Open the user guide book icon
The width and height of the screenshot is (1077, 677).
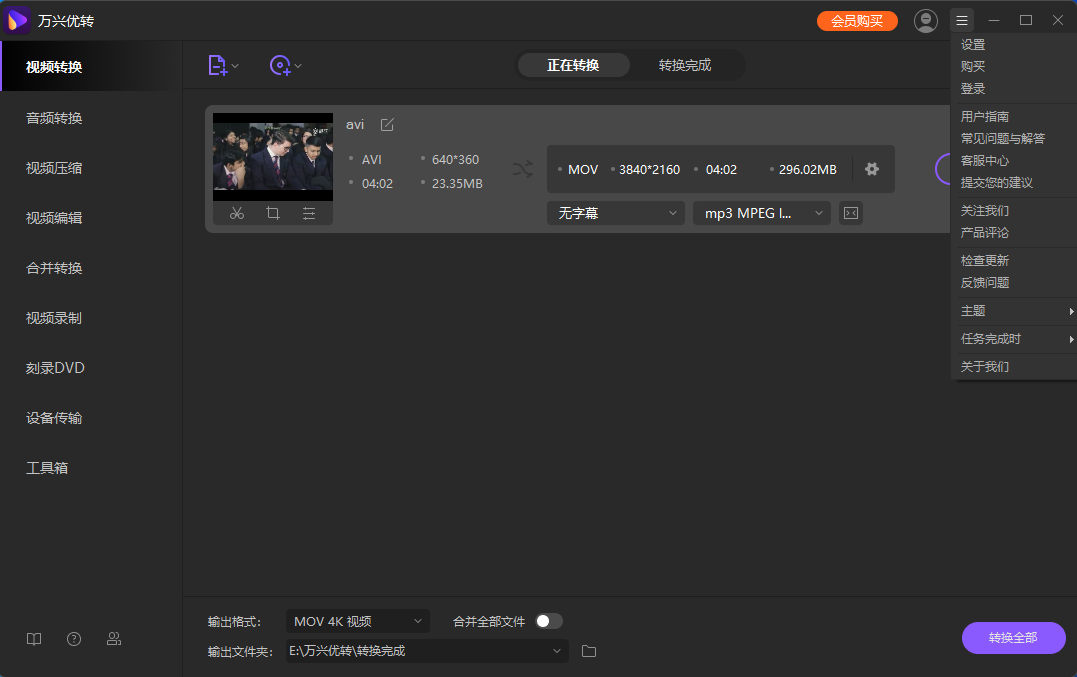coord(34,639)
